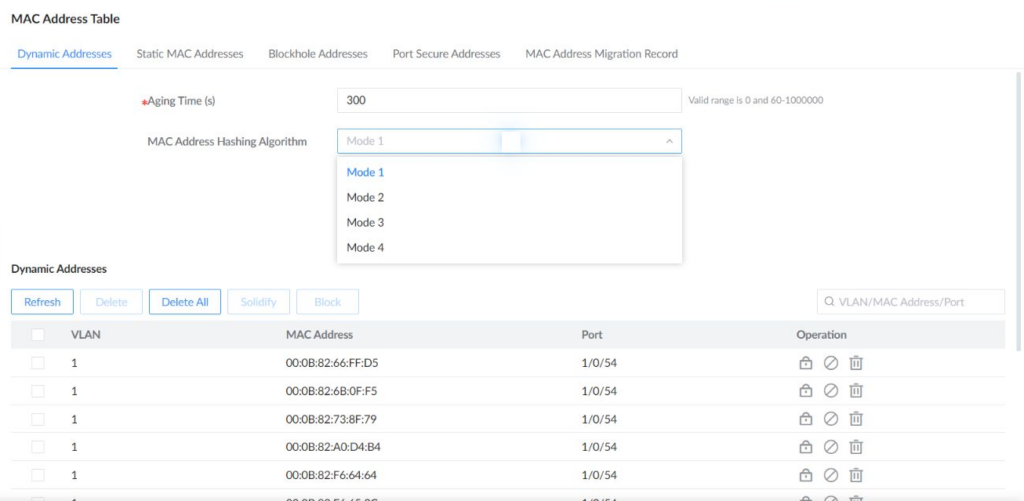Click the Operation column header
Viewport: 1024px width, 501px height.
click(x=822, y=334)
